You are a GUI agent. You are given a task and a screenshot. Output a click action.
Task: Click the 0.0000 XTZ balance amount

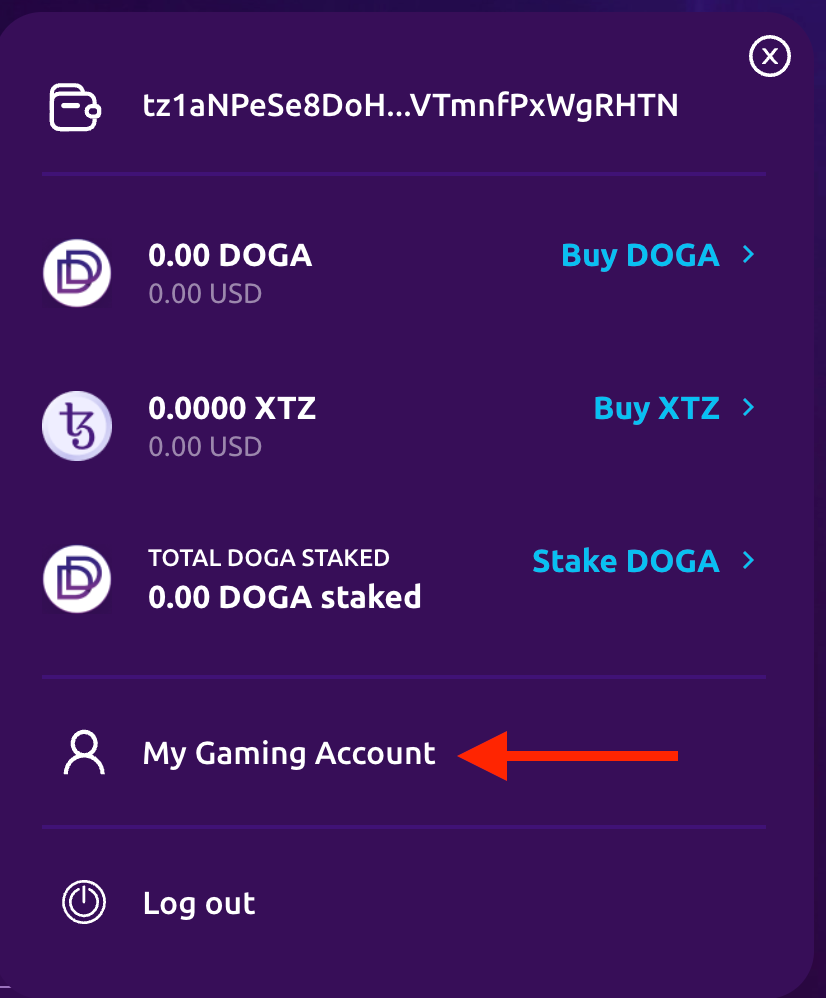[232, 408]
